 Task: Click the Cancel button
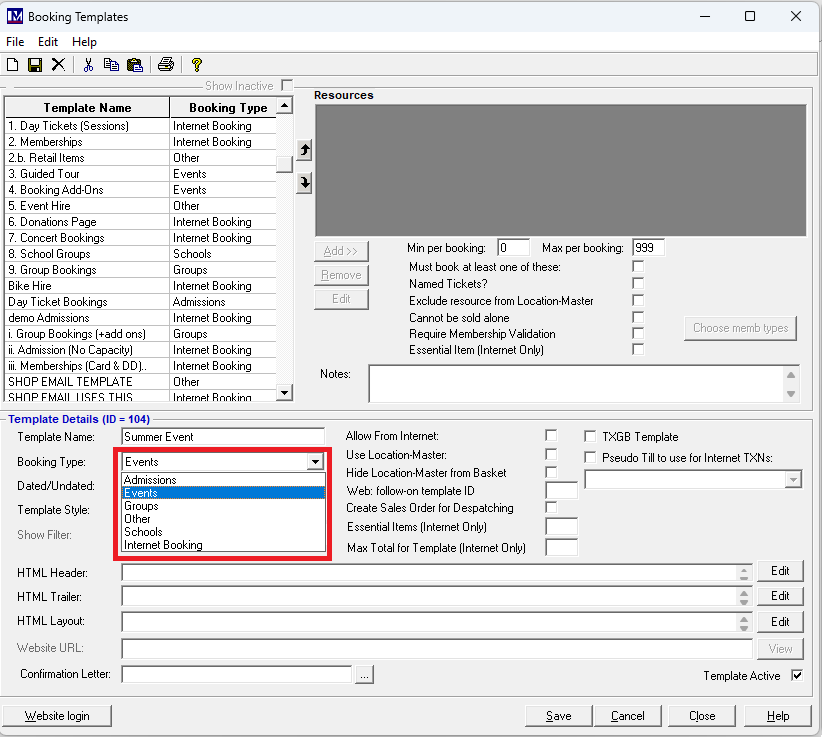pos(628,715)
